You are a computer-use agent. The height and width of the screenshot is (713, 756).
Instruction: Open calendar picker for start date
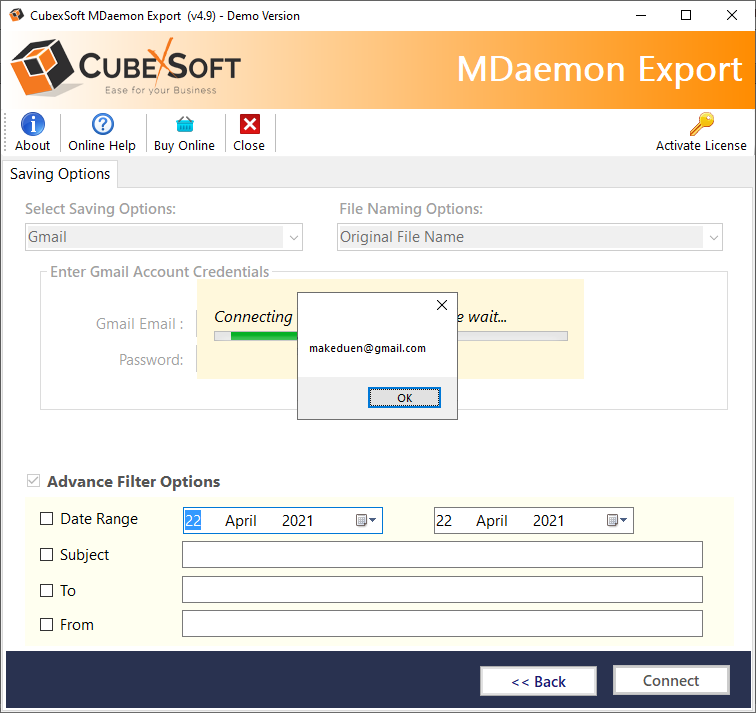point(365,520)
